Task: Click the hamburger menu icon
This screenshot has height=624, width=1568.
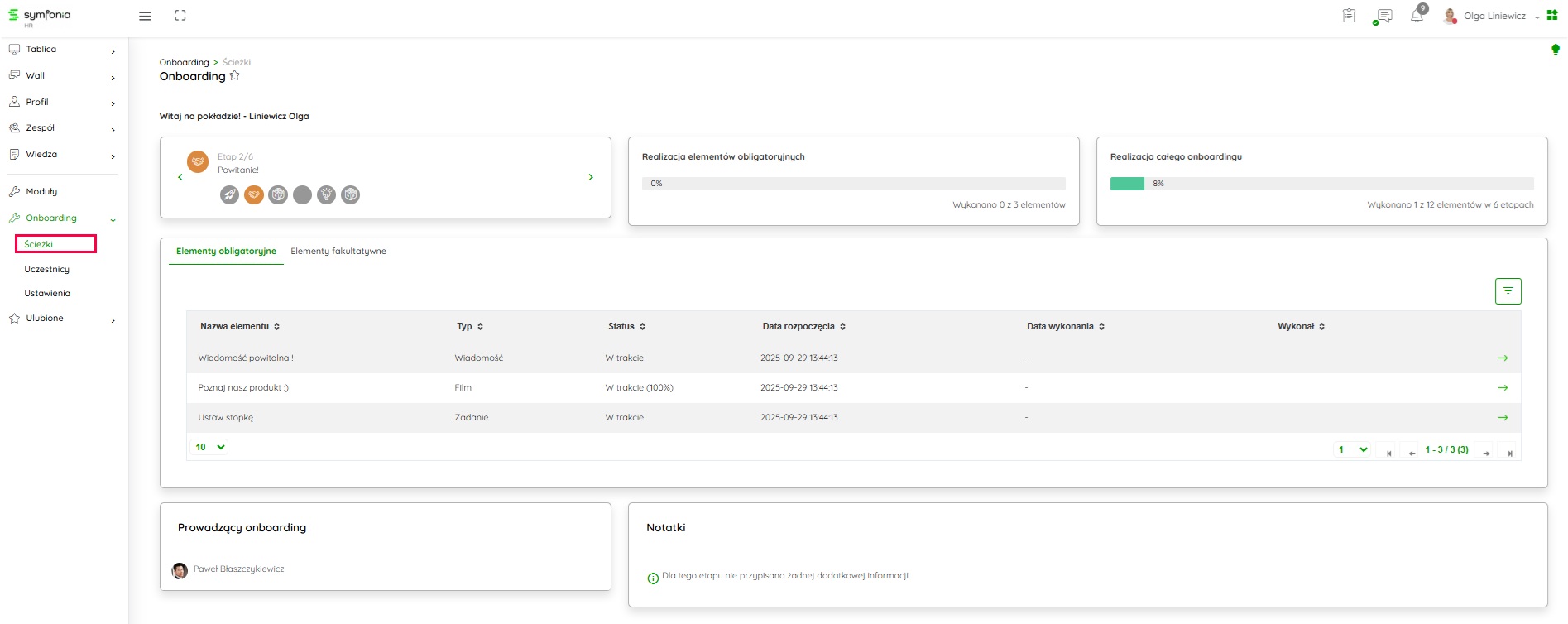Action: tap(145, 16)
